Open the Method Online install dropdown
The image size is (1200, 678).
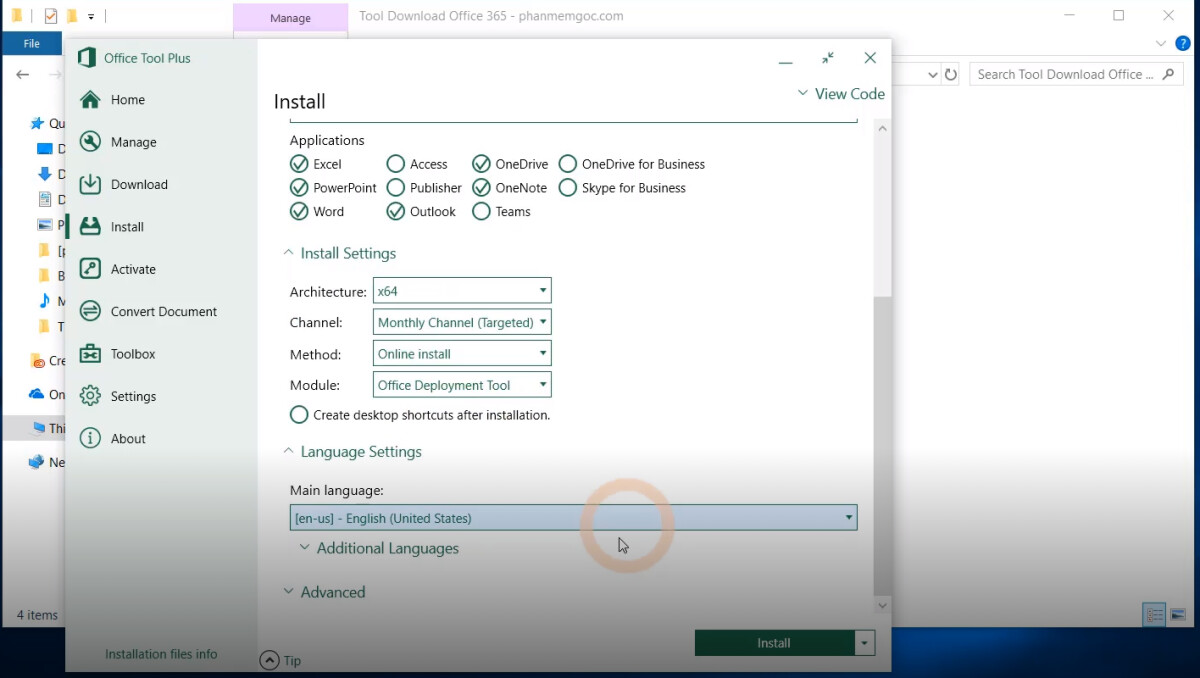(x=462, y=354)
